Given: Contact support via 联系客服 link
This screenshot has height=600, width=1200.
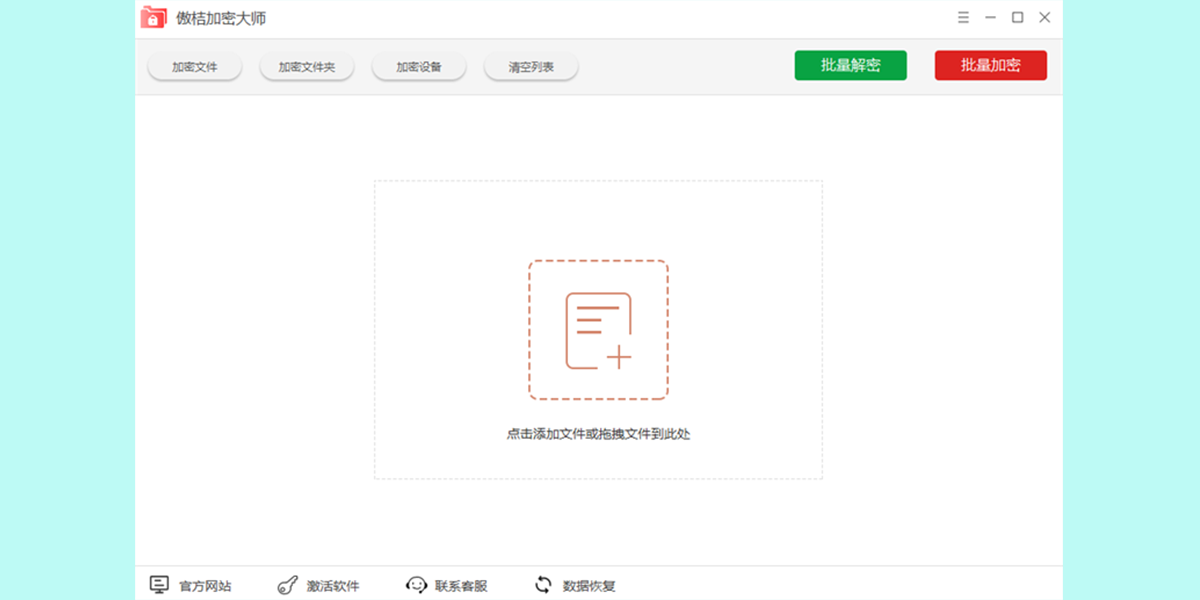Looking at the screenshot, I should (x=460, y=585).
